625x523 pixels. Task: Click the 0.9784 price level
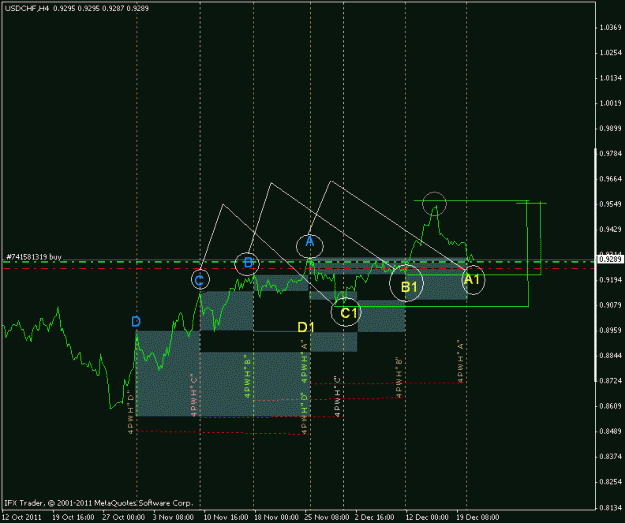(x=610, y=154)
